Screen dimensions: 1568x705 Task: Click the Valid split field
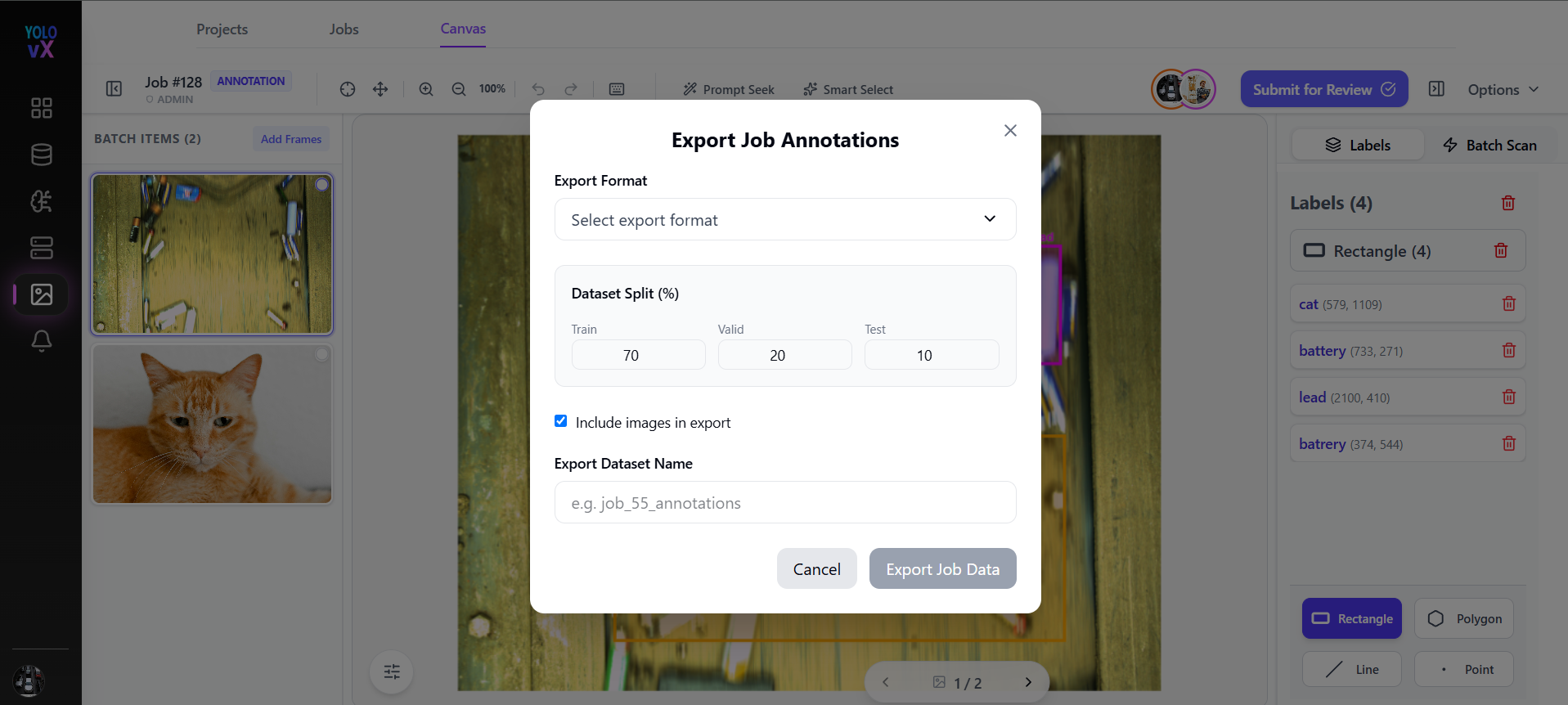click(x=785, y=355)
